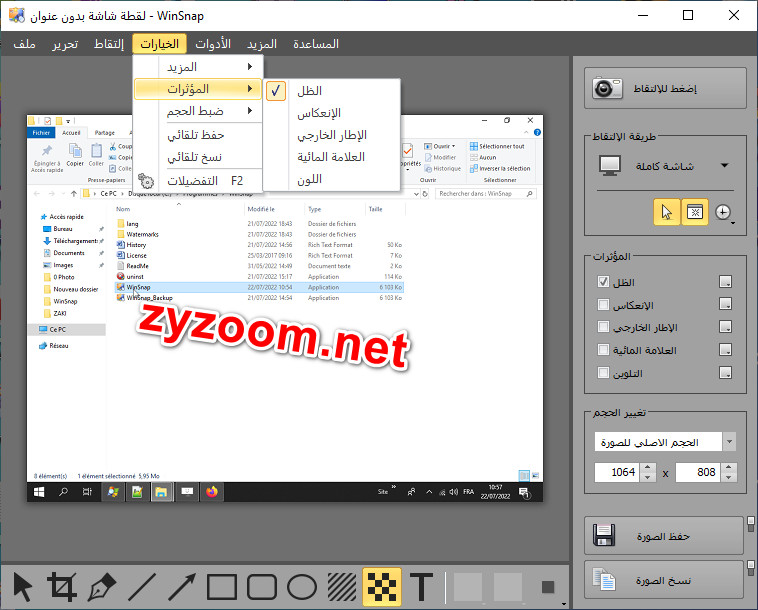The image size is (758, 610).
Task: Open the timer dropdown arrow
Action: [733, 223]
